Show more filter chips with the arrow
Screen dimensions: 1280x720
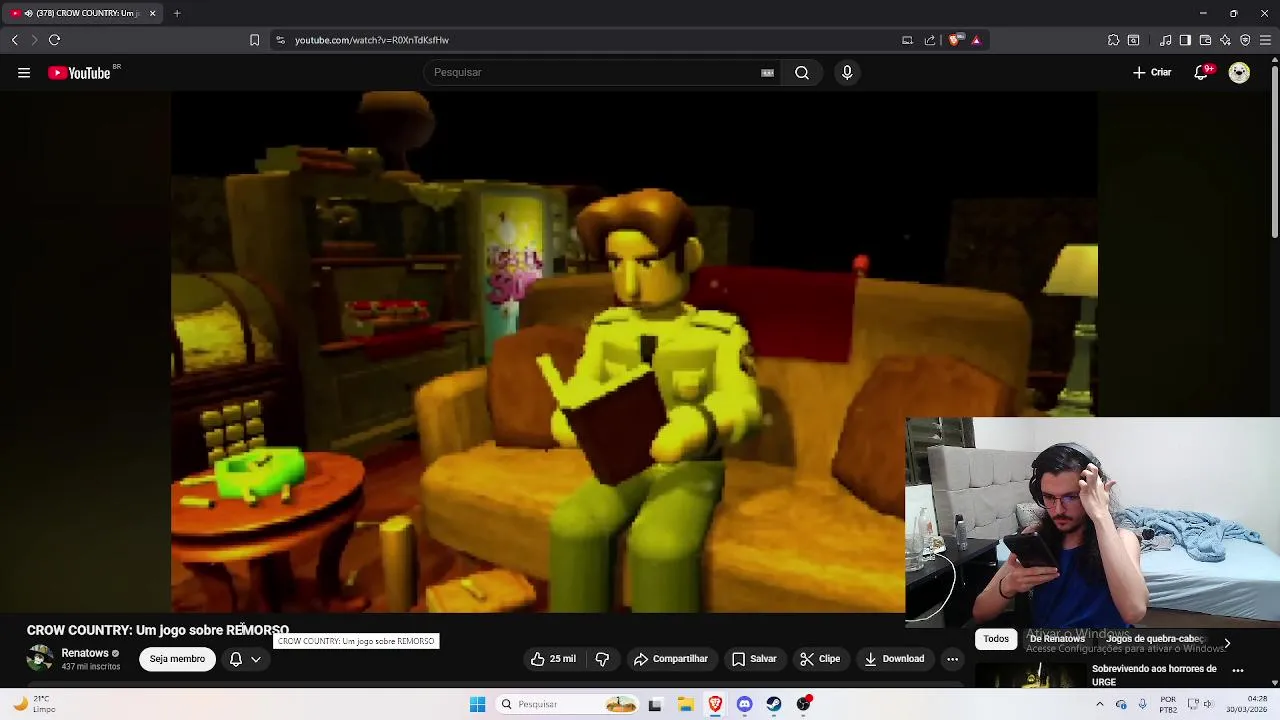click(x=1227, y=643)
